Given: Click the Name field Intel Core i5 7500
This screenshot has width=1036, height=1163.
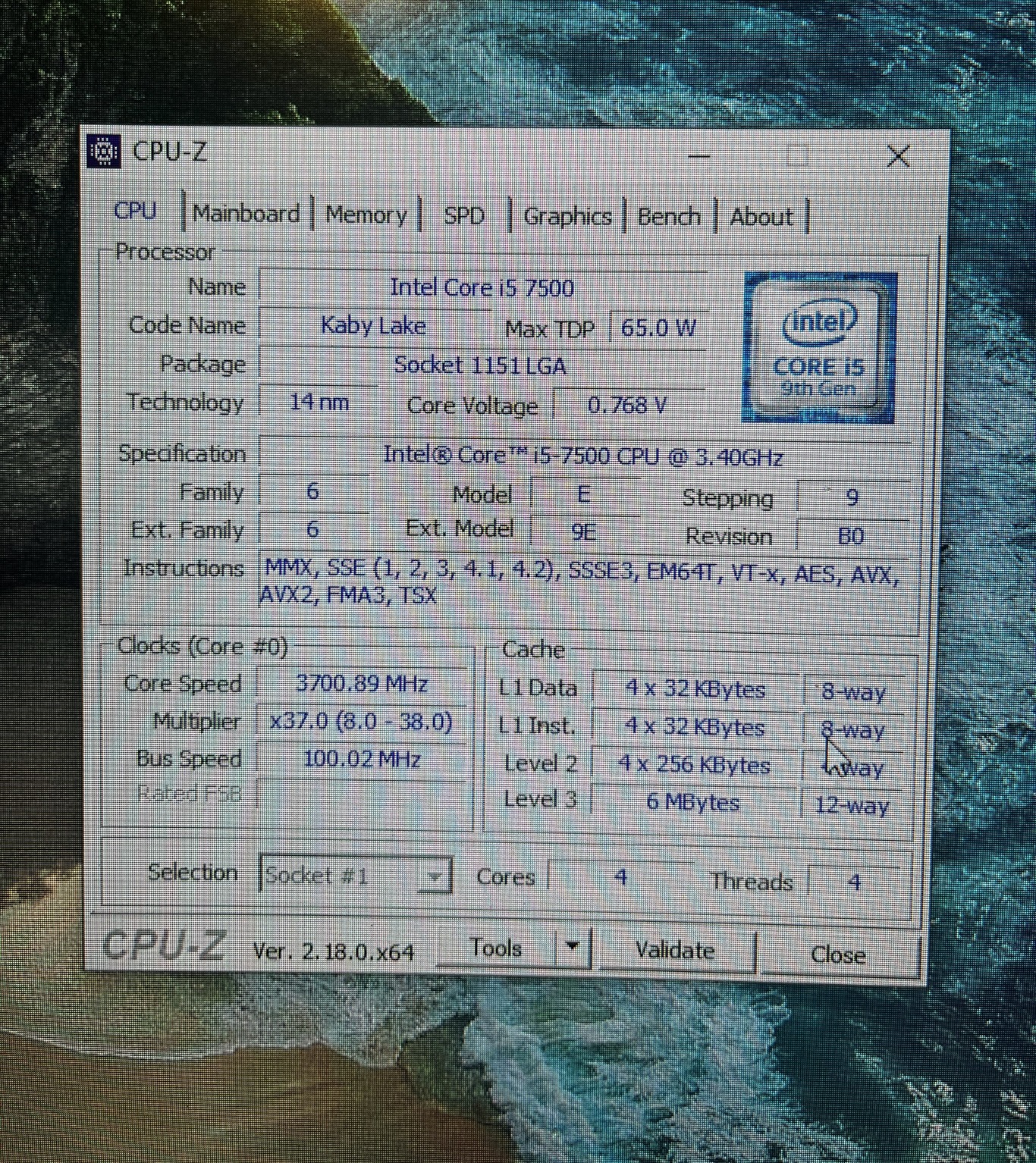Looking at the screenshot, I should pos(482,287).
